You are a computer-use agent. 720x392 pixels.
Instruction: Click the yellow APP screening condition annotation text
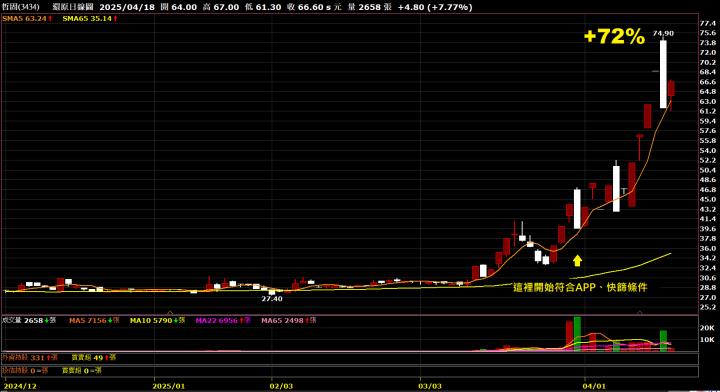pos(580,287)
